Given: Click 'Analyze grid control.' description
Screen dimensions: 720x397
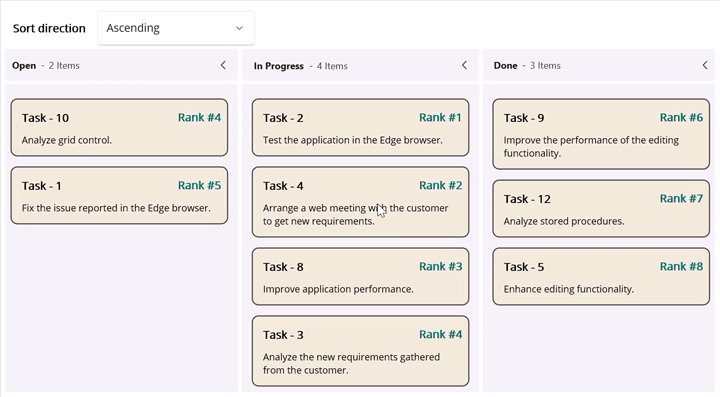Looking at the screenshot, I should pyautogui.click(x=67, y=140).
